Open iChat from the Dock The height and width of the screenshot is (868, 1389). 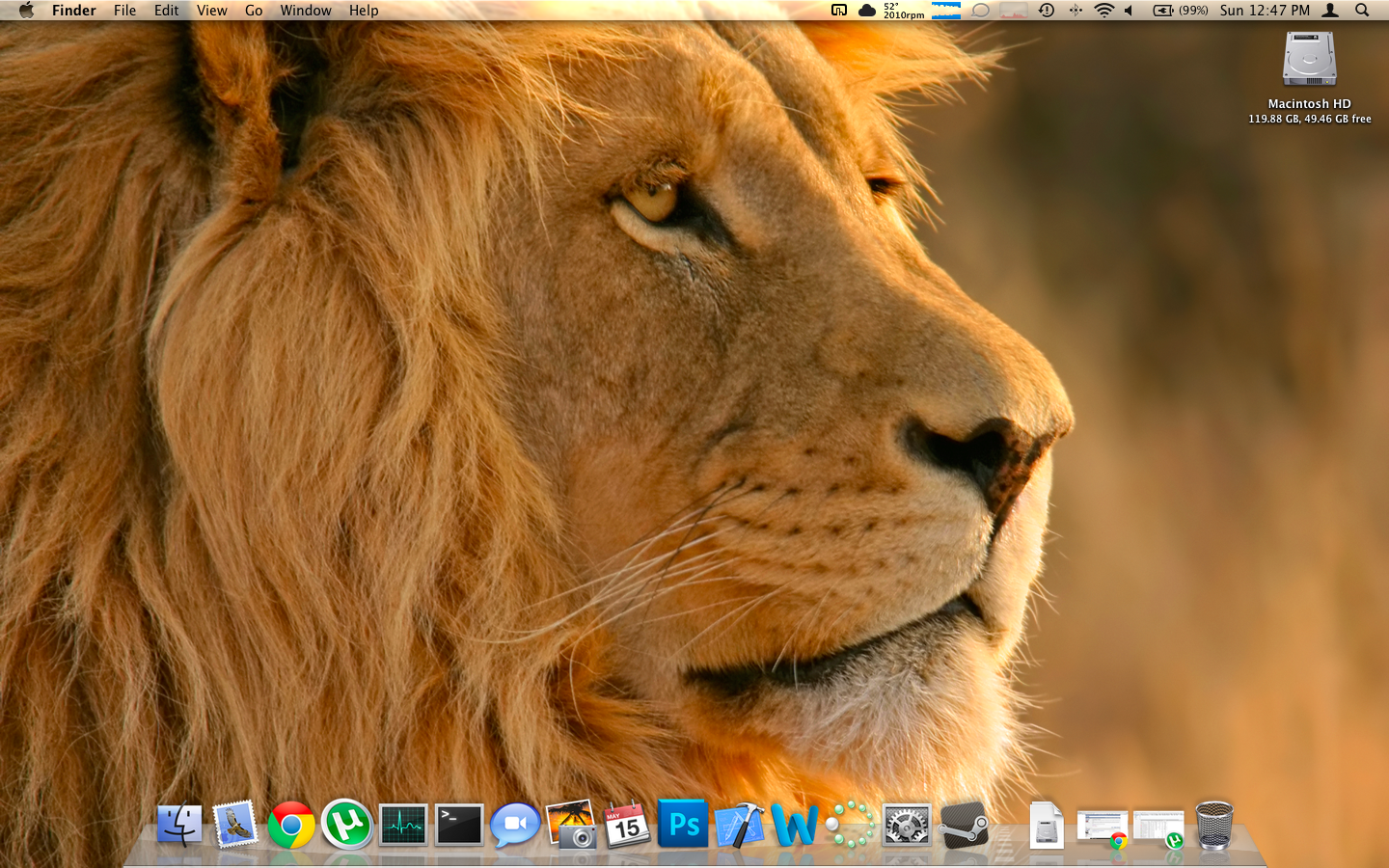coord(515,826)
